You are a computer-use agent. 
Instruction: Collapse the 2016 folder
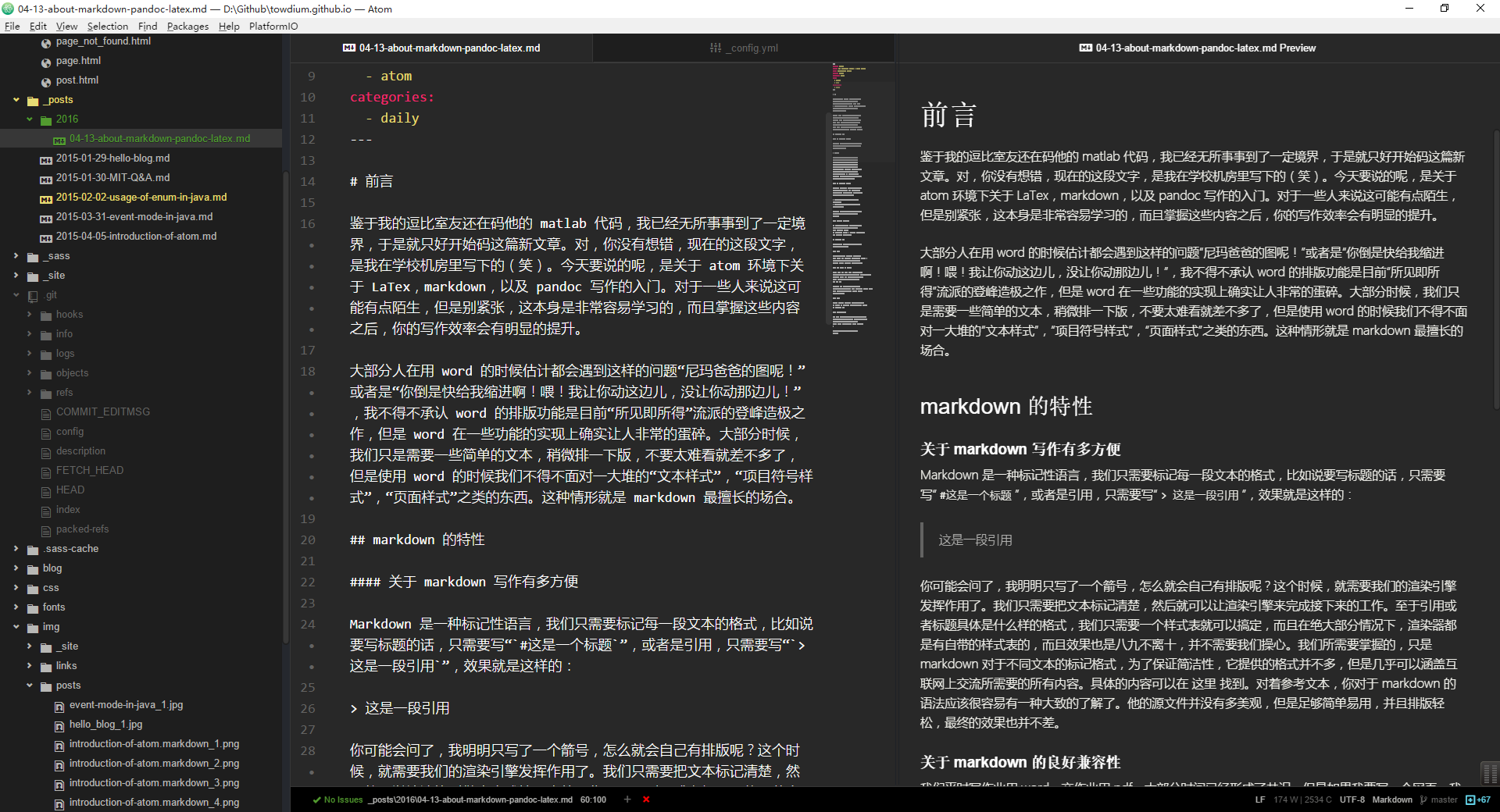pos(30,119)
